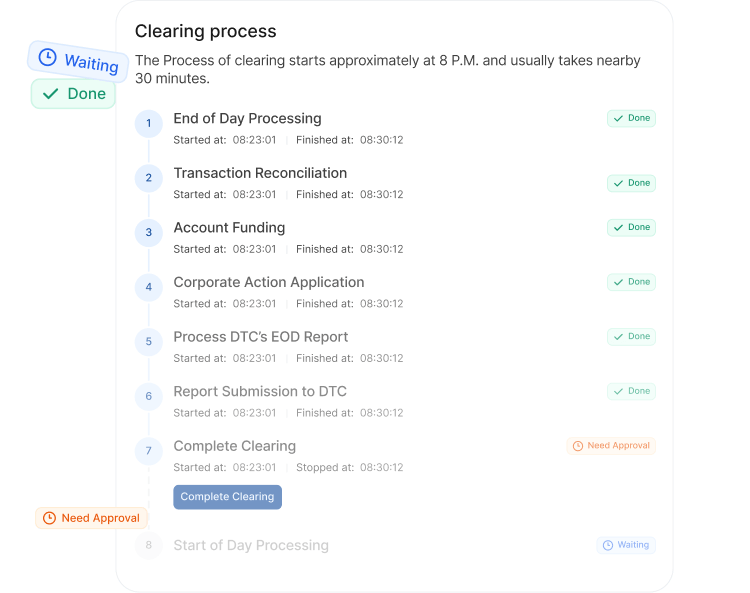Click the step 5 number indicator
The height and width of the screenshot is (593, 750).
click(149, 341)
